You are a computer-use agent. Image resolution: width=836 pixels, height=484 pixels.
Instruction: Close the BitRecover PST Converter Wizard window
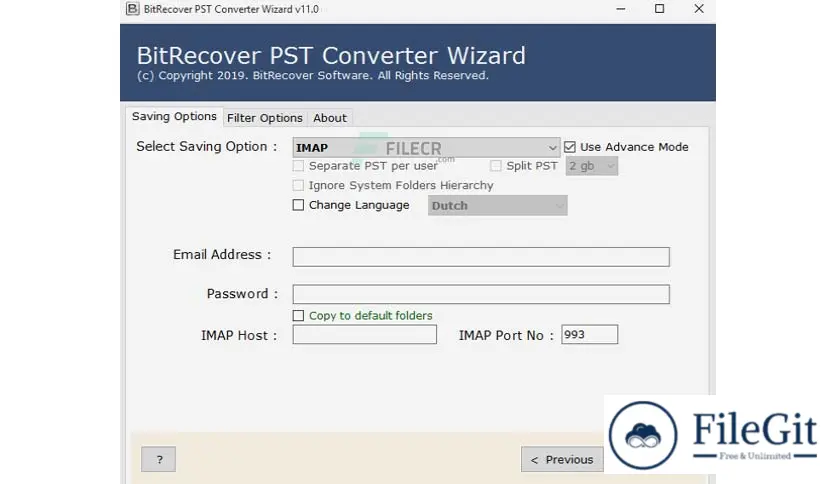699,9
